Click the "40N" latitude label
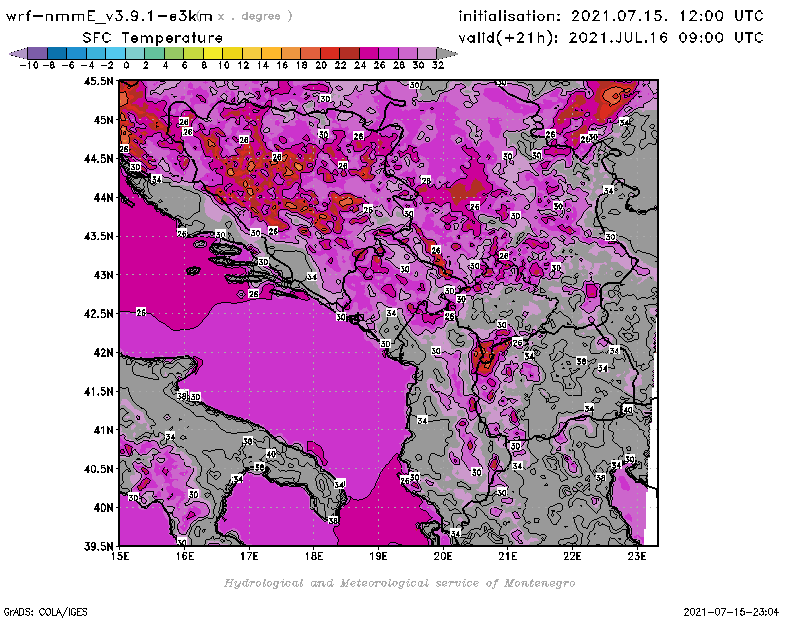 click(103, 508)
